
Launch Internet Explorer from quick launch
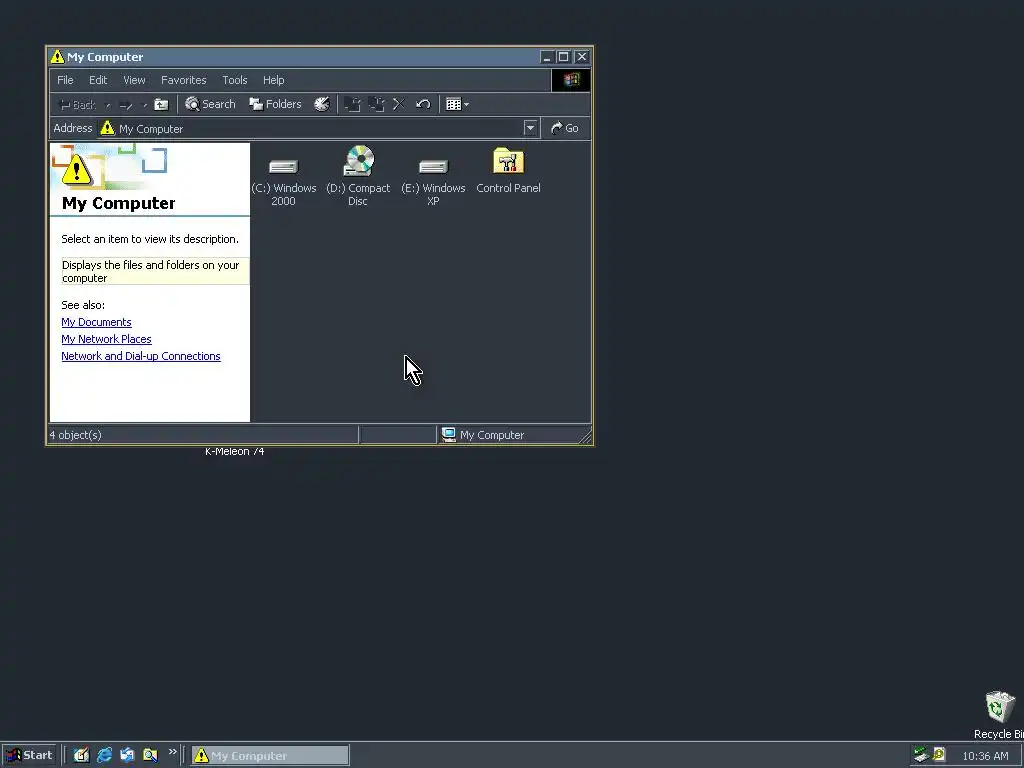(104, 756)
